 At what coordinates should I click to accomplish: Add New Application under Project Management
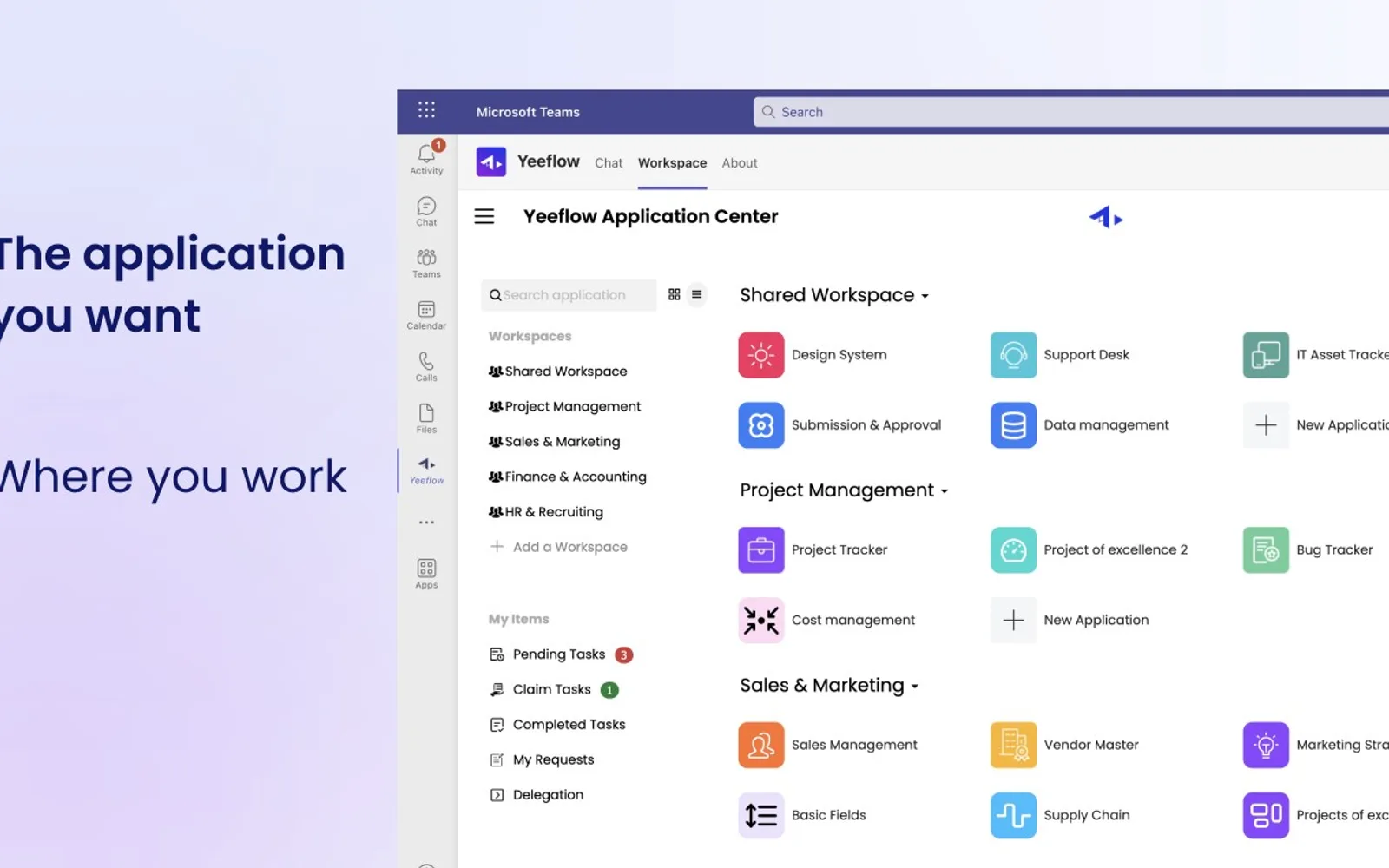pos(1070,621)
